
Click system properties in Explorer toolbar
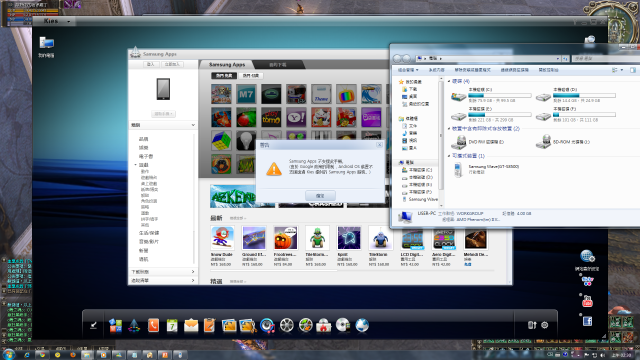pos(436,70)
